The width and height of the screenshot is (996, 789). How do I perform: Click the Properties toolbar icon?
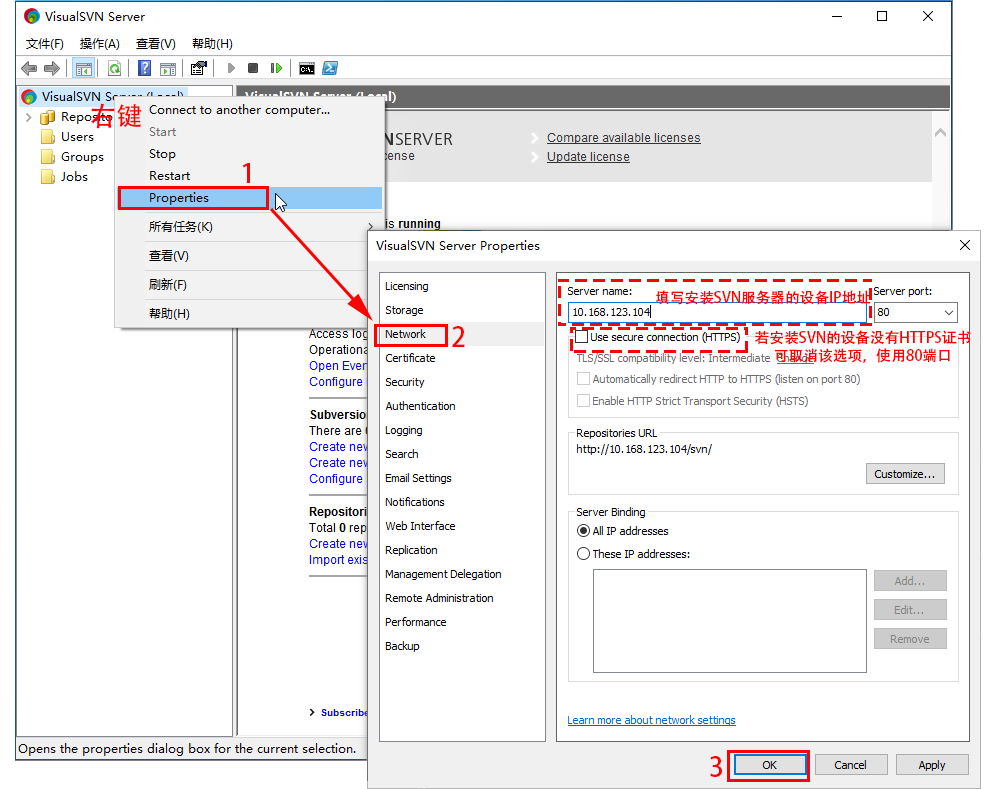click(x=199, y=68)
